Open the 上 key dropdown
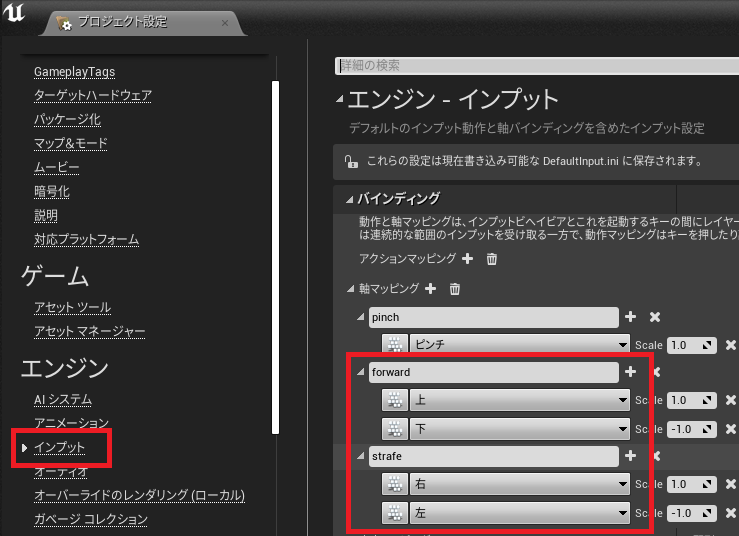The width and height of the screenshot is (739, 536). [x=520, y=400]
